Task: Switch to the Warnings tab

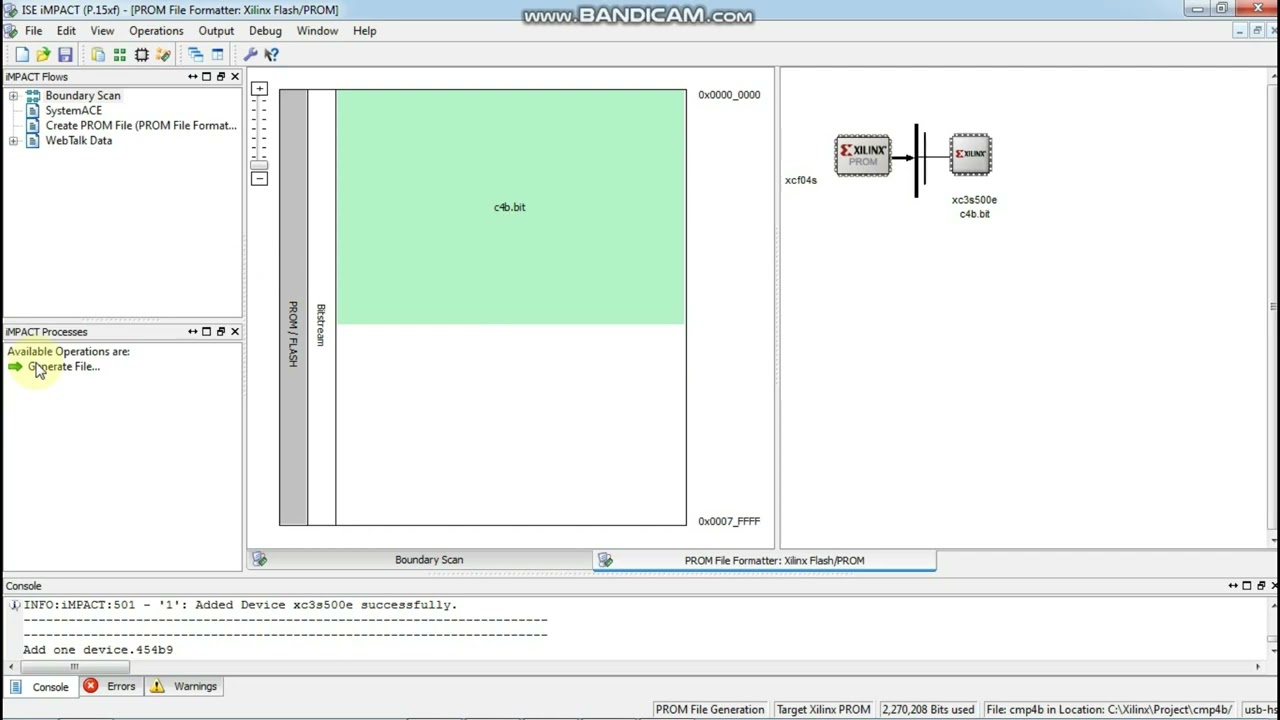Action: point(183,687)
